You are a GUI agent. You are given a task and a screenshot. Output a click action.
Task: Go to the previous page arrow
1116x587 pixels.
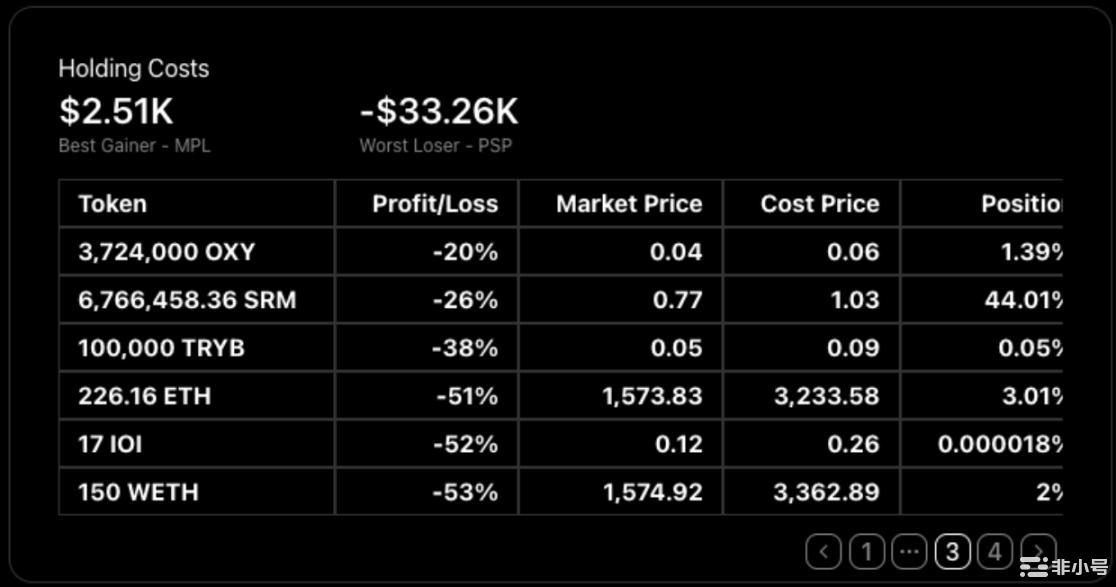(823, 551)
